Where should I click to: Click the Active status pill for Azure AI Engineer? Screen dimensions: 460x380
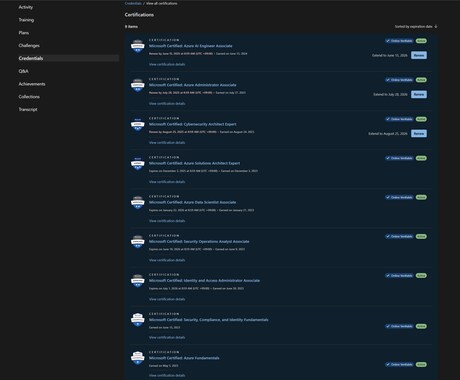click(x=421, y=41)
